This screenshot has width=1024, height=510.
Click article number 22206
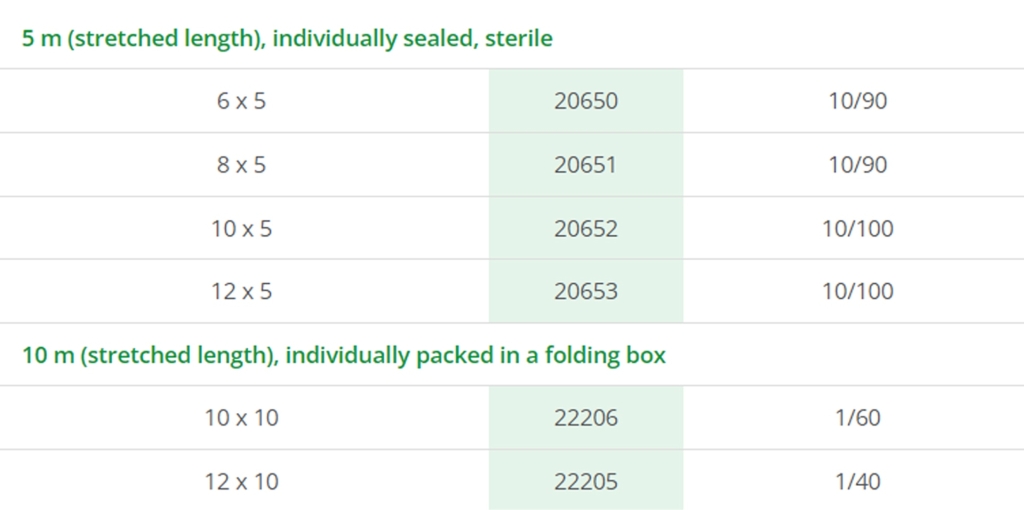[586, 418]
